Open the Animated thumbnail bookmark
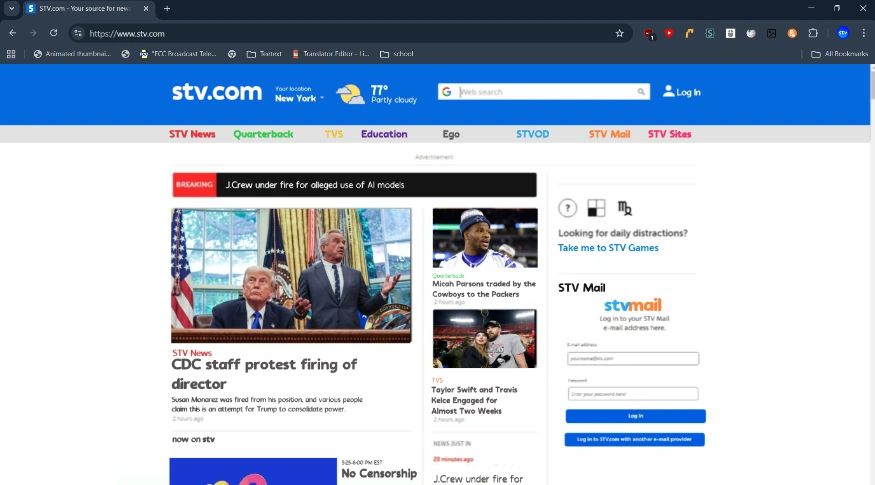 point(73,54)
